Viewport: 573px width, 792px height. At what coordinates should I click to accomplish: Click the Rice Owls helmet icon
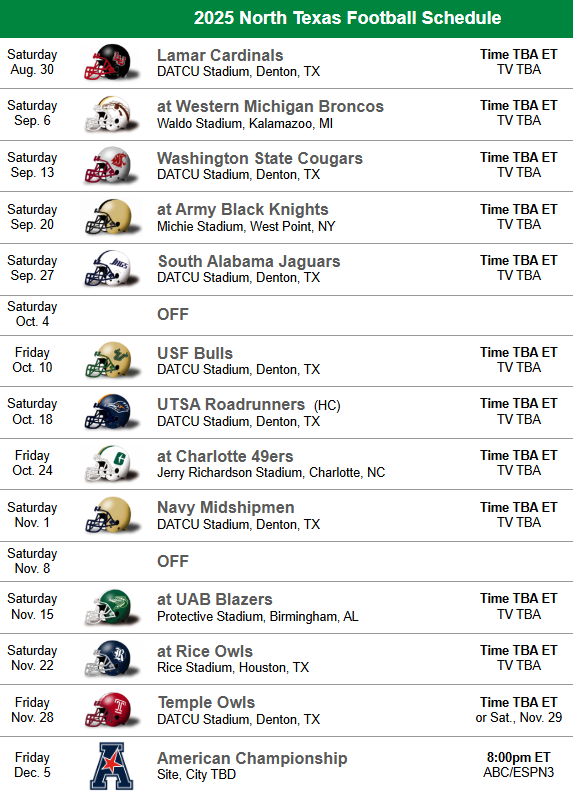coord(111,659)
